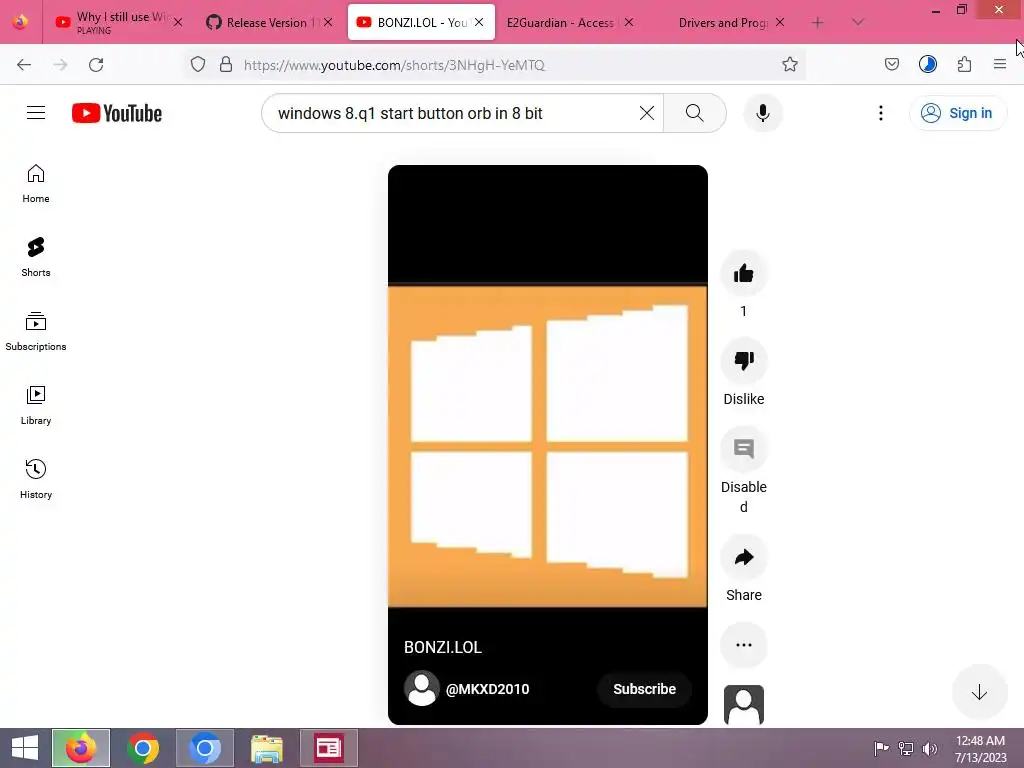Open Chrome from the taskbar
Screen dimensions: 1024x768
click(x=142, y=748)
